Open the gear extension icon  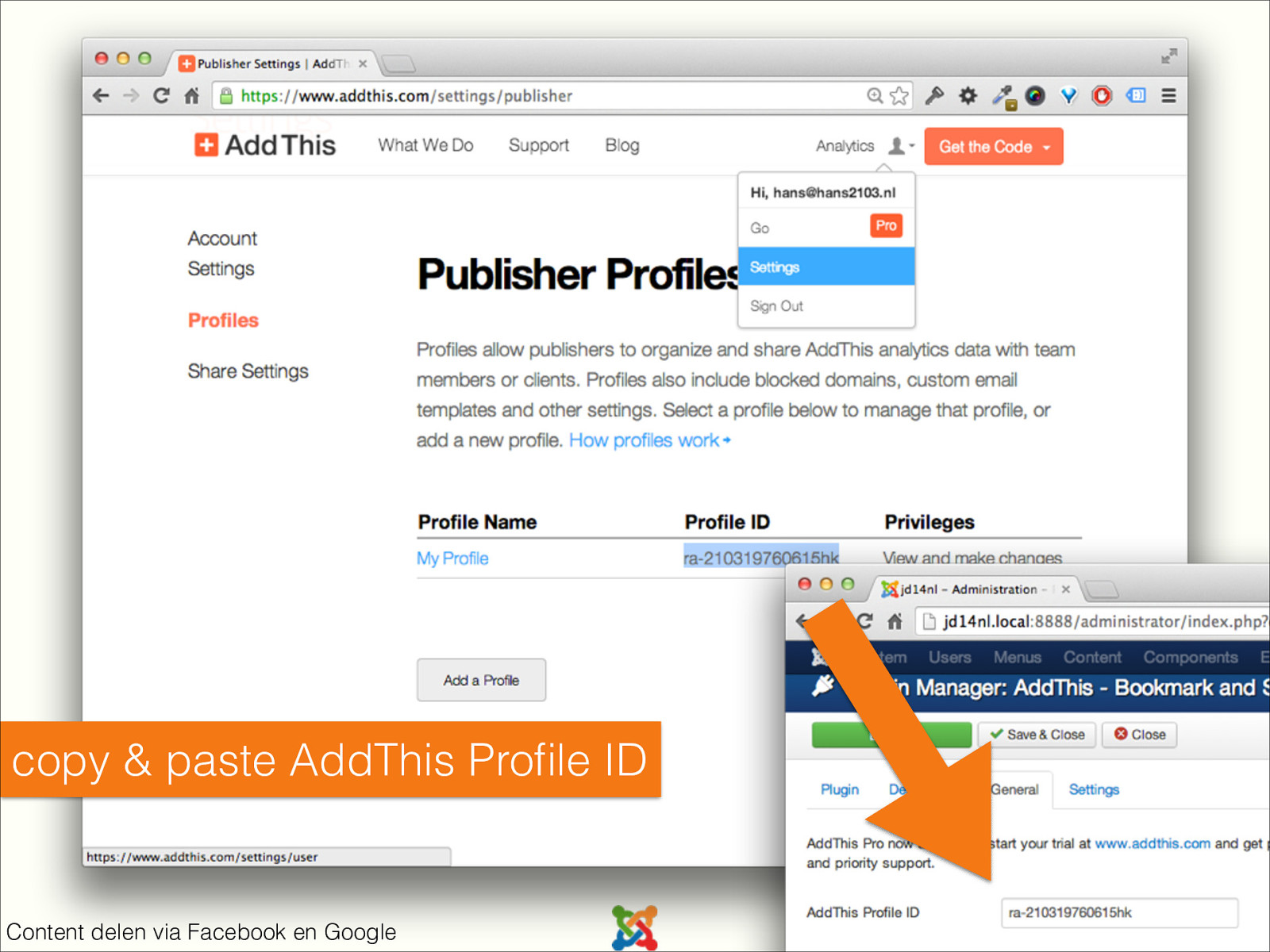pos(968,96)
